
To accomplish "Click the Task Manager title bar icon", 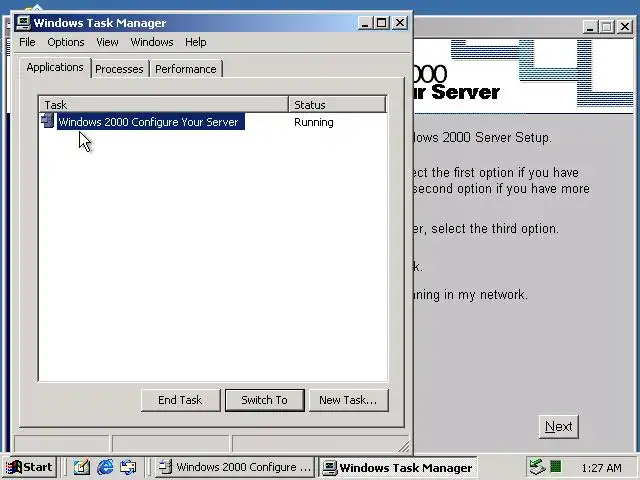I will 23,23.
